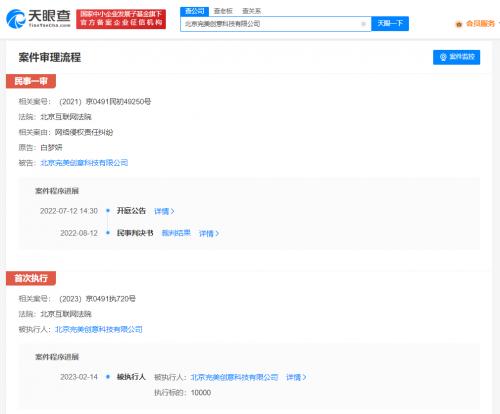Clear the search box with the x icon
This screenshot has height=414, width=500.
tap(363, 24)
